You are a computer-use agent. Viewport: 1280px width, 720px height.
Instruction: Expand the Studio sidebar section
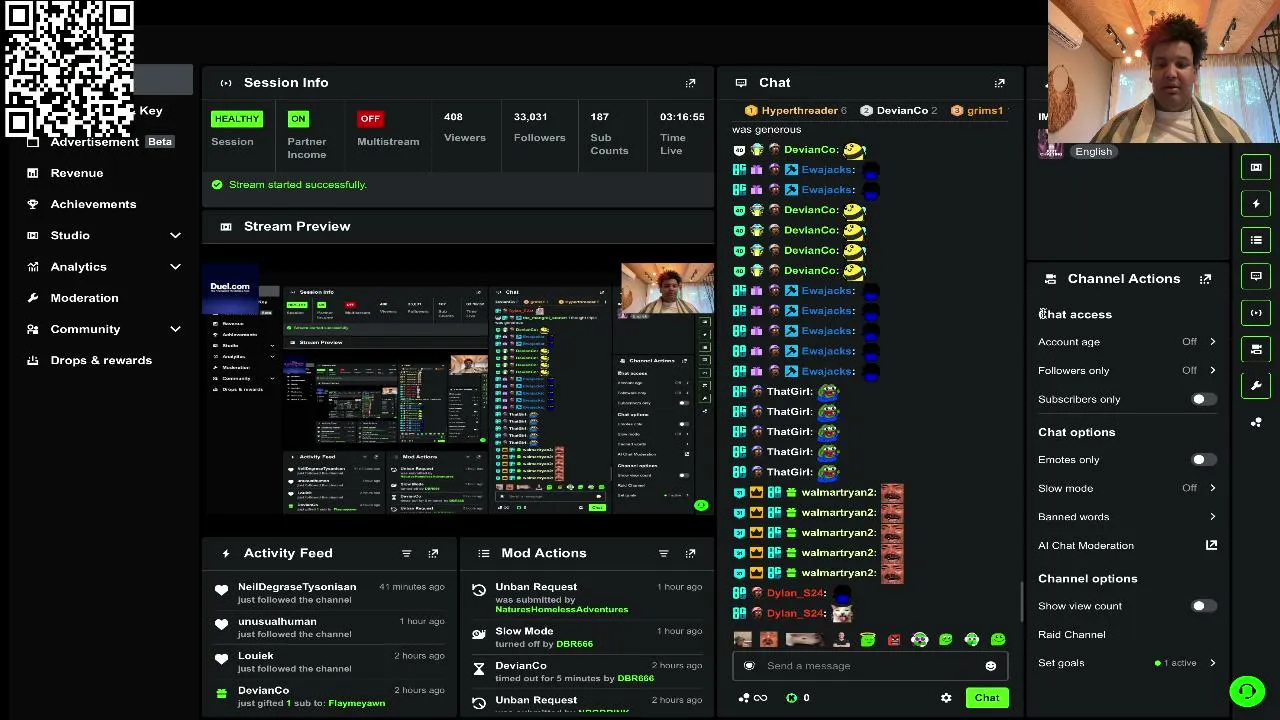[x=175, y=235]
